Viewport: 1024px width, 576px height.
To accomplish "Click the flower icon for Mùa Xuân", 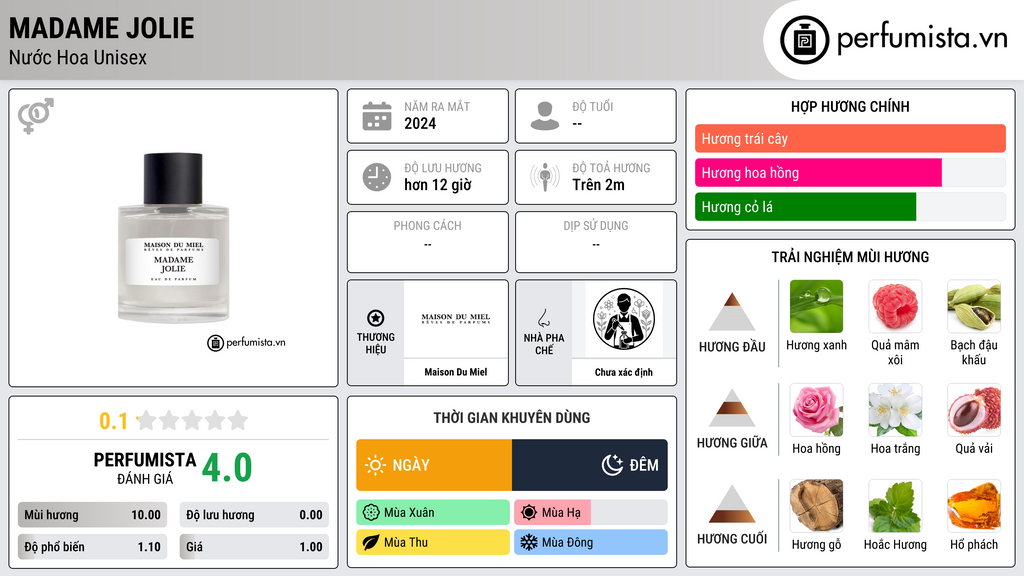I will [371, 513].
